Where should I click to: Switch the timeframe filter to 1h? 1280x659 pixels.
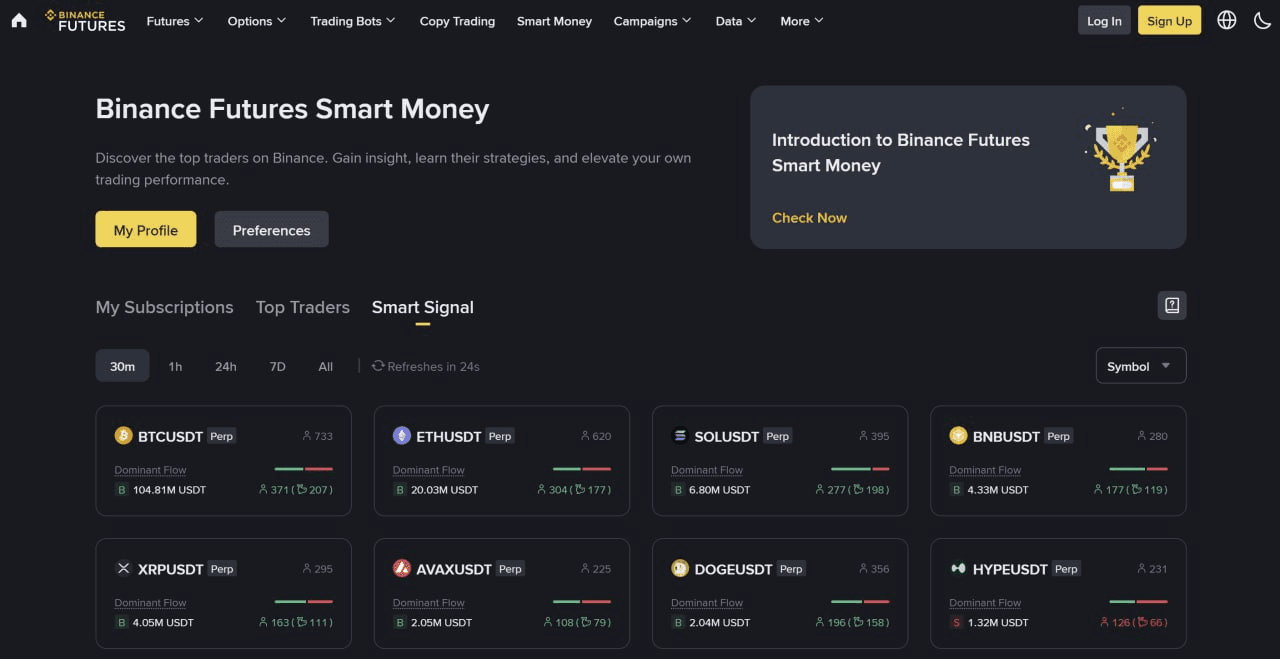pos(175,366)
